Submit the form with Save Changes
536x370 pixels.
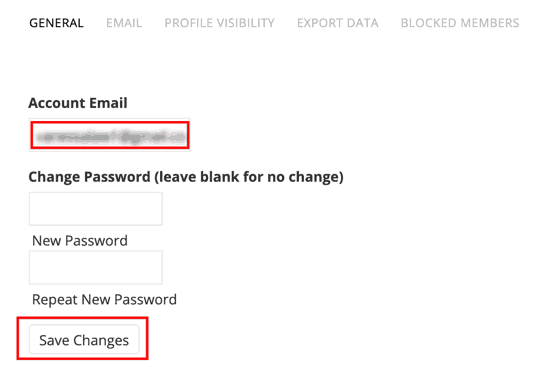coord(84,339)
